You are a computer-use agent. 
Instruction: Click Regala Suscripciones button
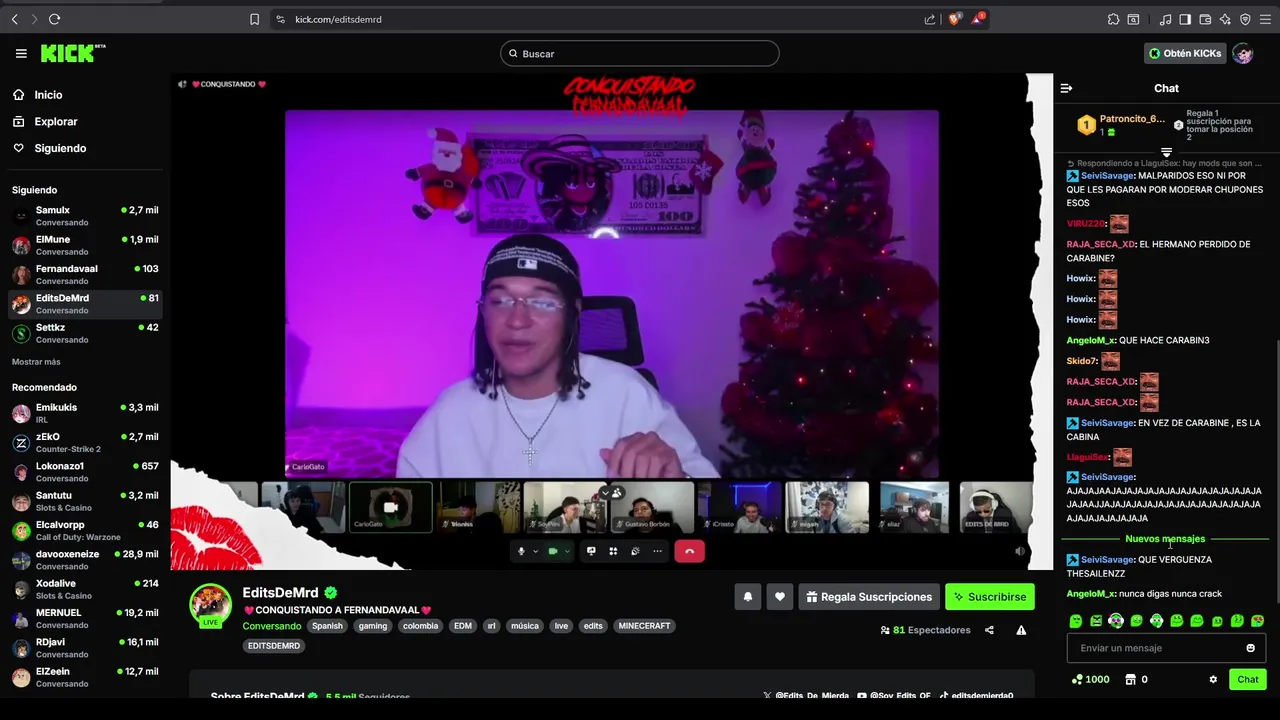coord(869,597)
